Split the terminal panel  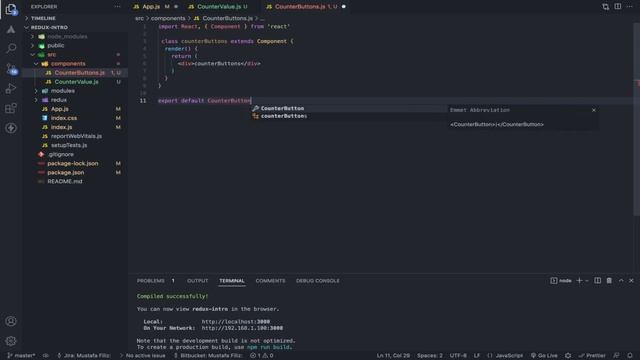click(x=597, y=280)
